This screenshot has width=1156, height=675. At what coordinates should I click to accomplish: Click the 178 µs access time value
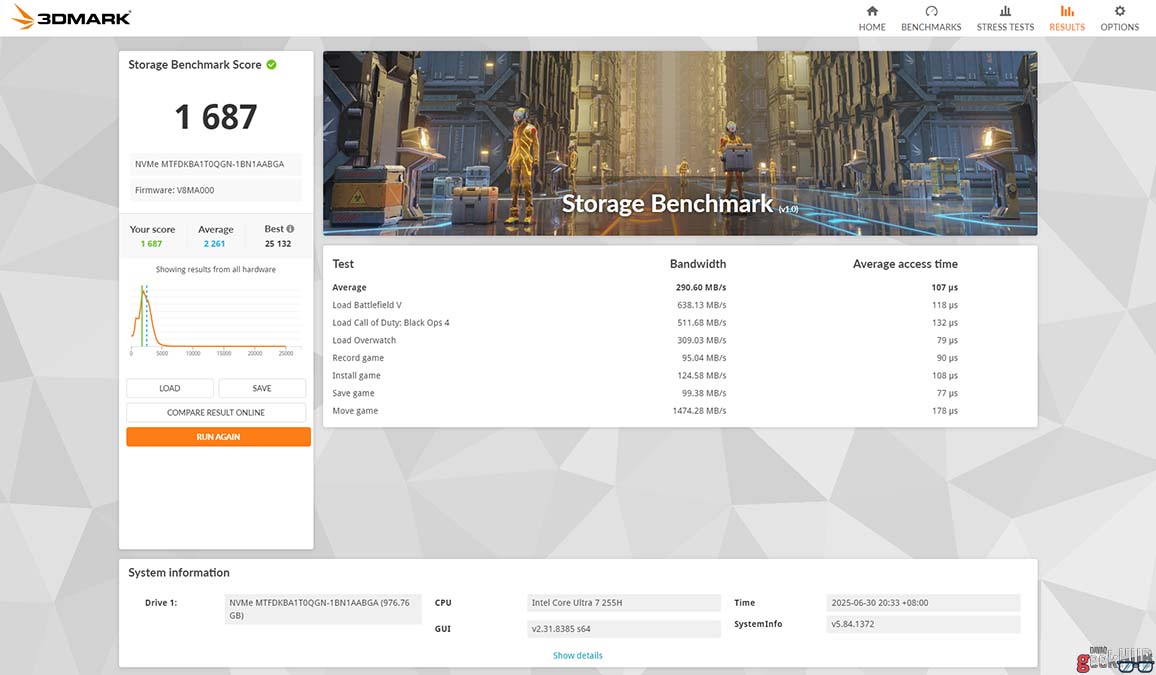coord(944,411)
